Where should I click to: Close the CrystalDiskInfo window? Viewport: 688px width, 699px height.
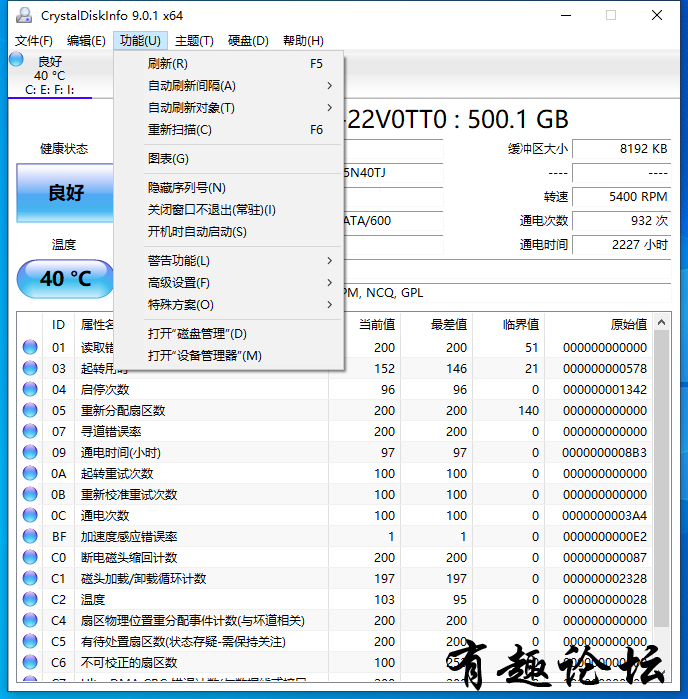point(657,15)
